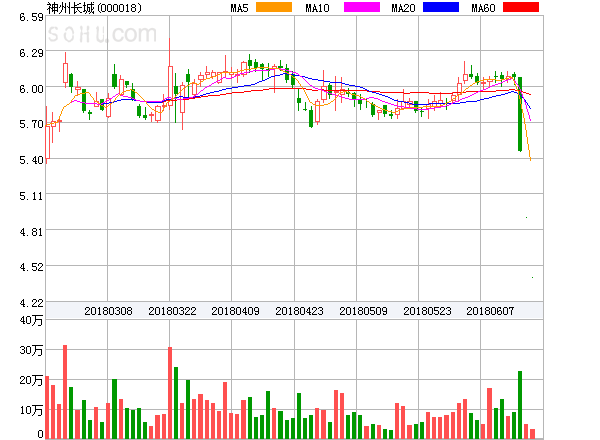Click the red MA60 legend swatch

click(519, 8)
